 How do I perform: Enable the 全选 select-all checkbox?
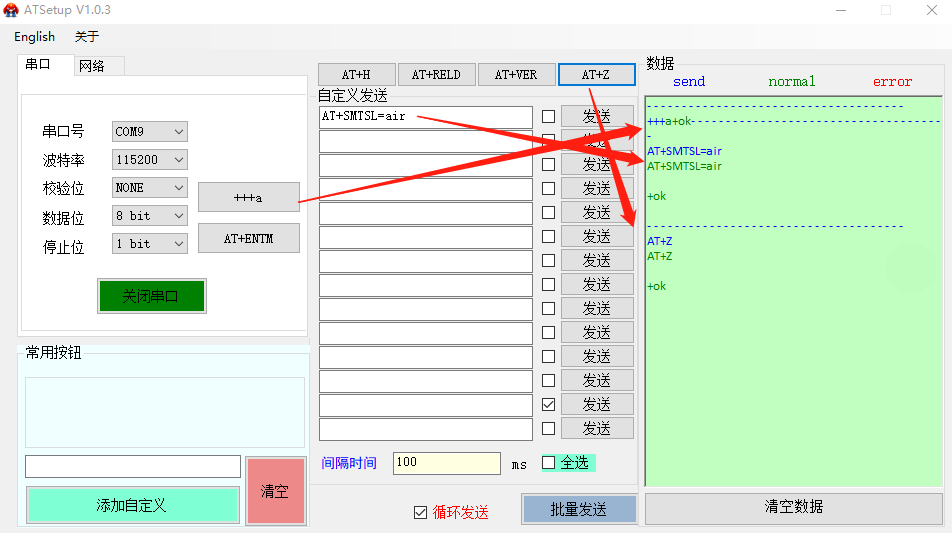point(548,462)
